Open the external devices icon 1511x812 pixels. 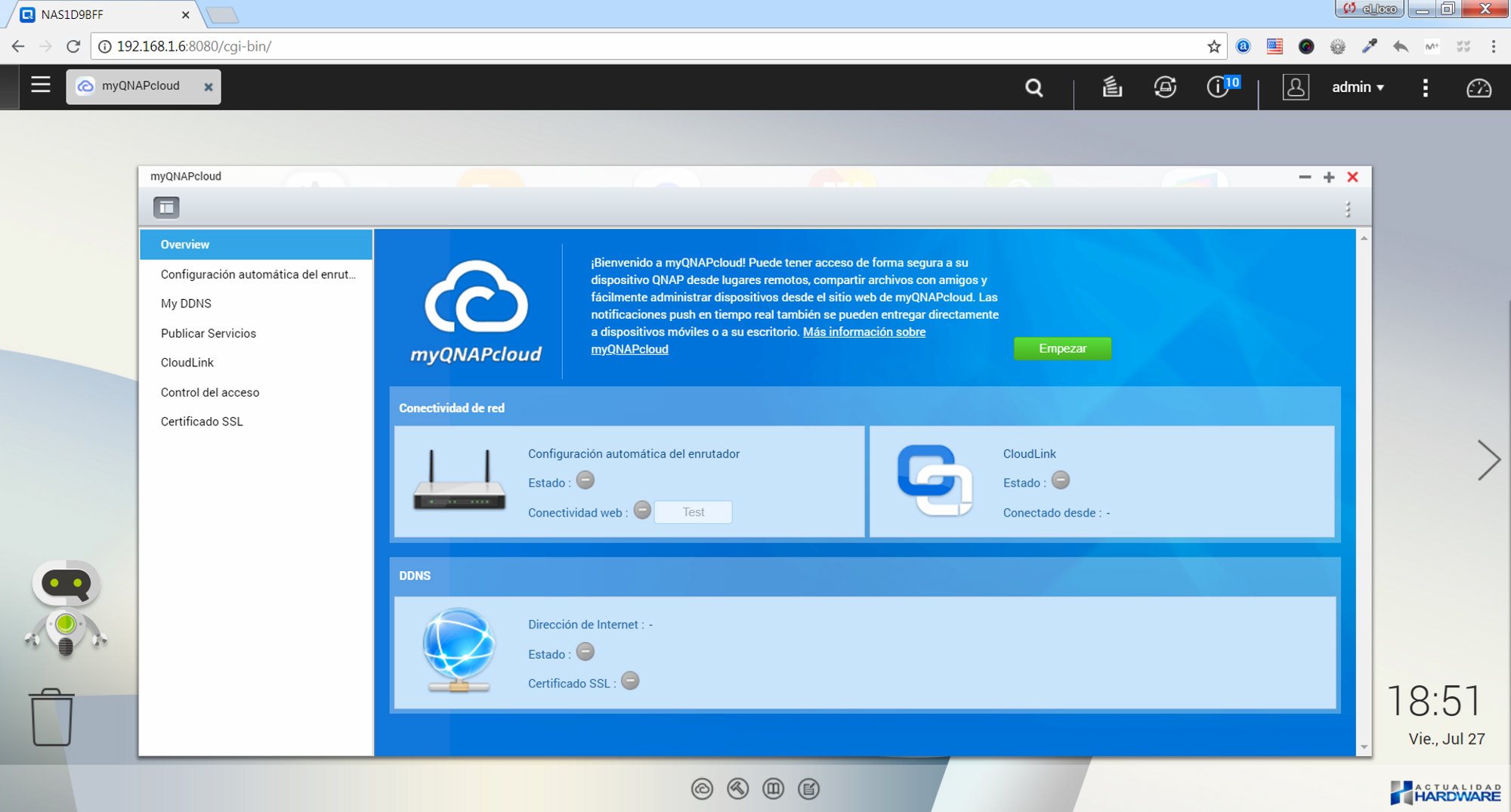click(1164, 88)
